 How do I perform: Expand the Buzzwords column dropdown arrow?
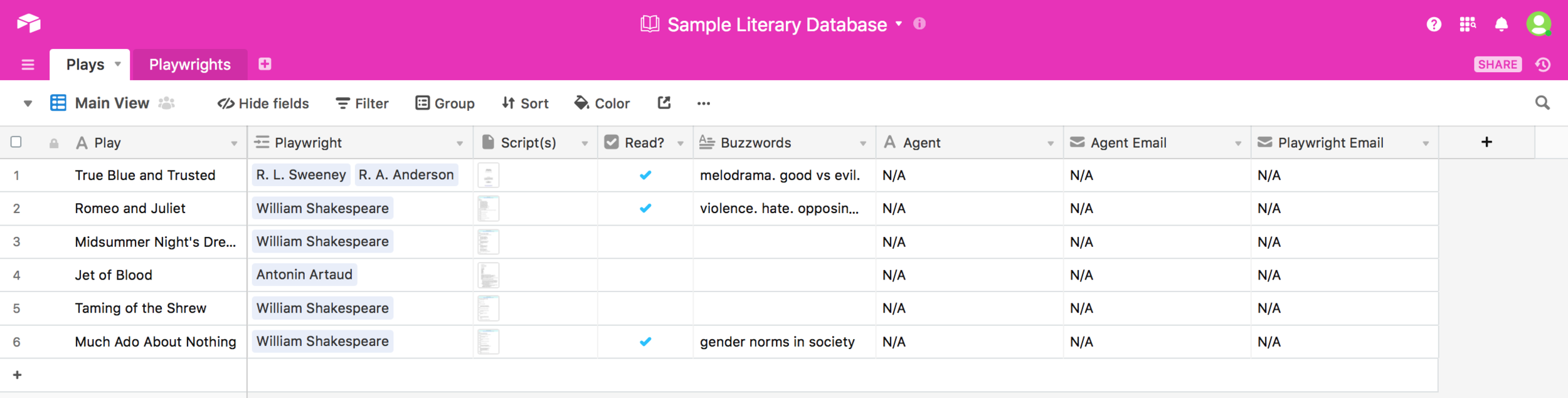tap(863, 144)
